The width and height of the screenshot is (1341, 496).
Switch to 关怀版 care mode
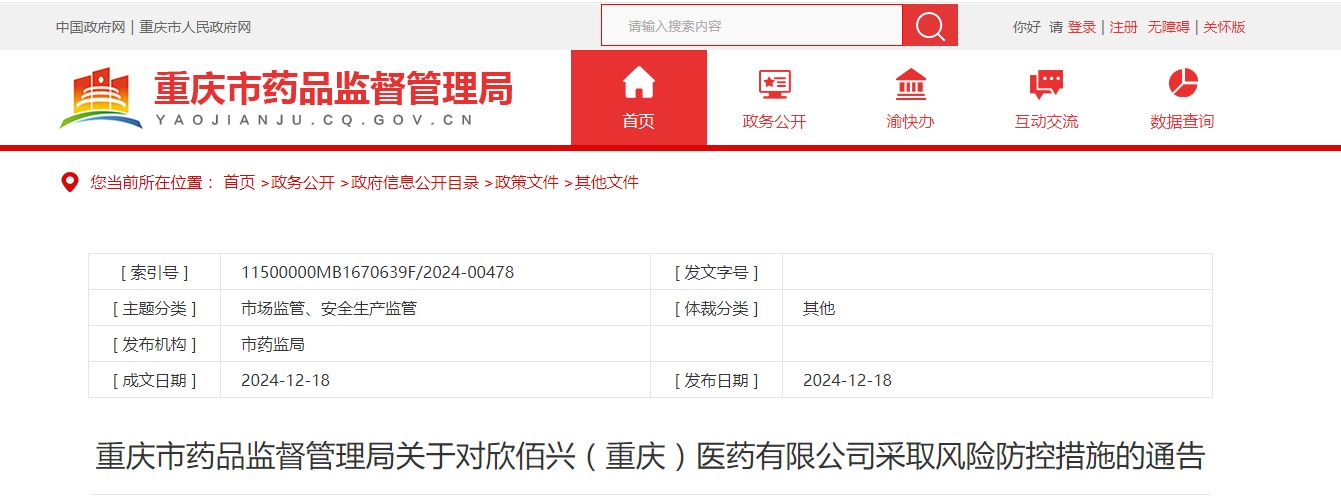tap(1224, 27)
